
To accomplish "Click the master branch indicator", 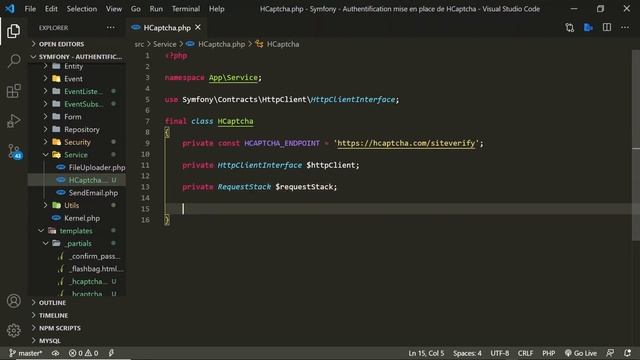I will pos(26,353).
